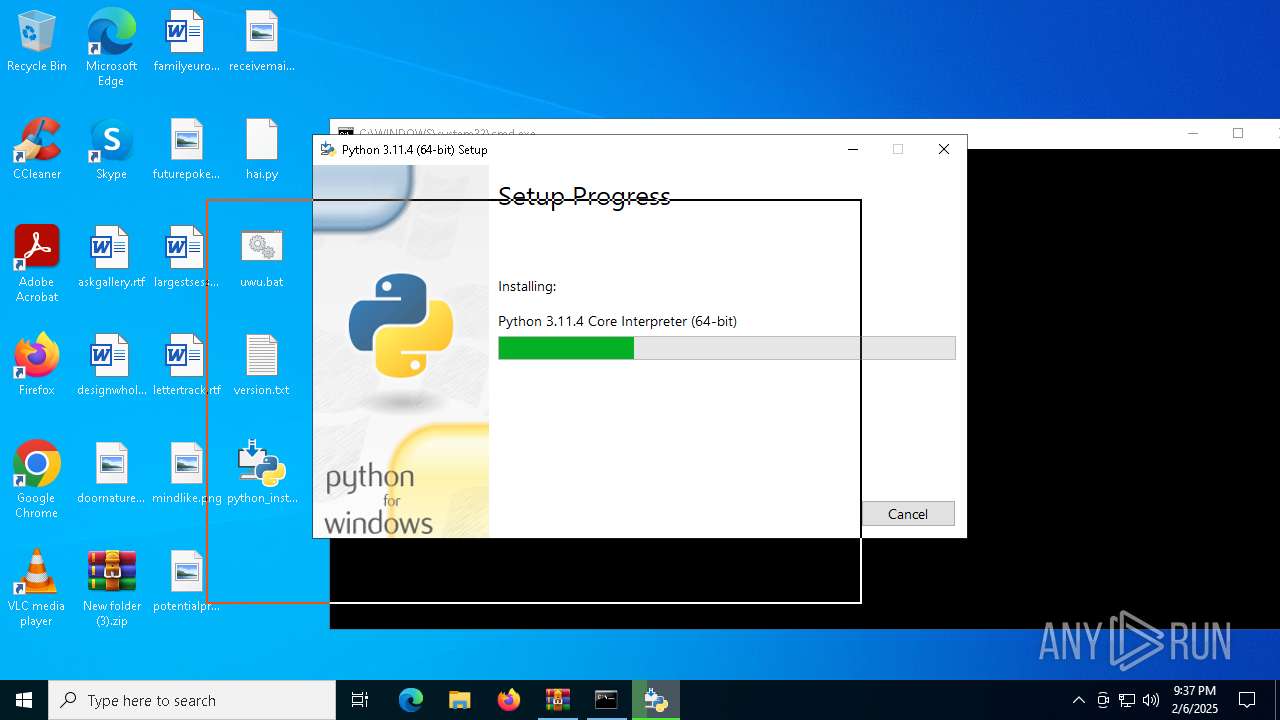Switch to Python installer on taskbar
This screenshot has width=1280, height=720.
click(656, 700)
